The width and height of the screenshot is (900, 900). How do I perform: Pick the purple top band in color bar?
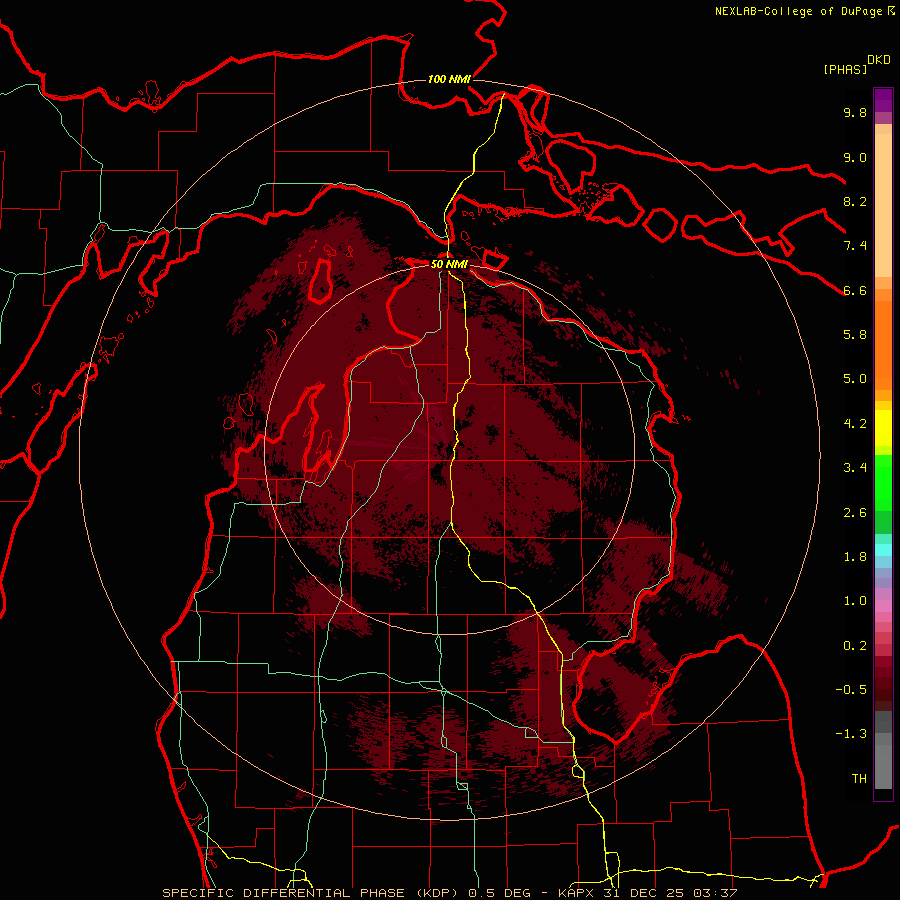883,100
